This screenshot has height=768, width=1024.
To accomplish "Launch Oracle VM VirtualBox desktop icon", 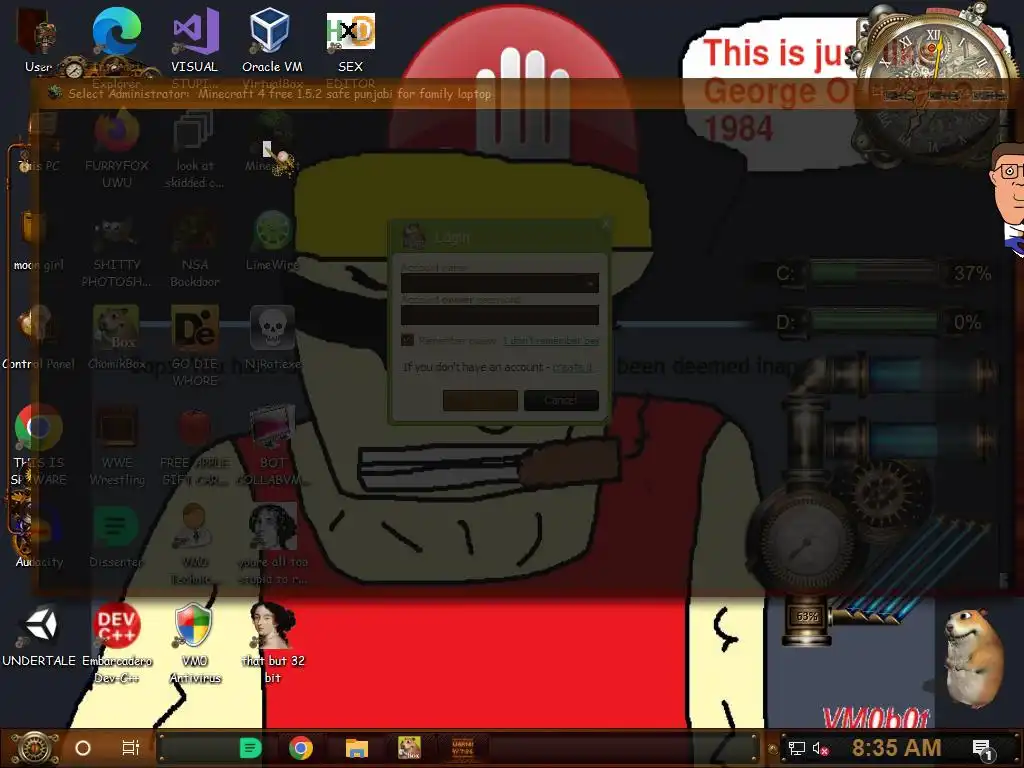I will click(x=272, y=39).
